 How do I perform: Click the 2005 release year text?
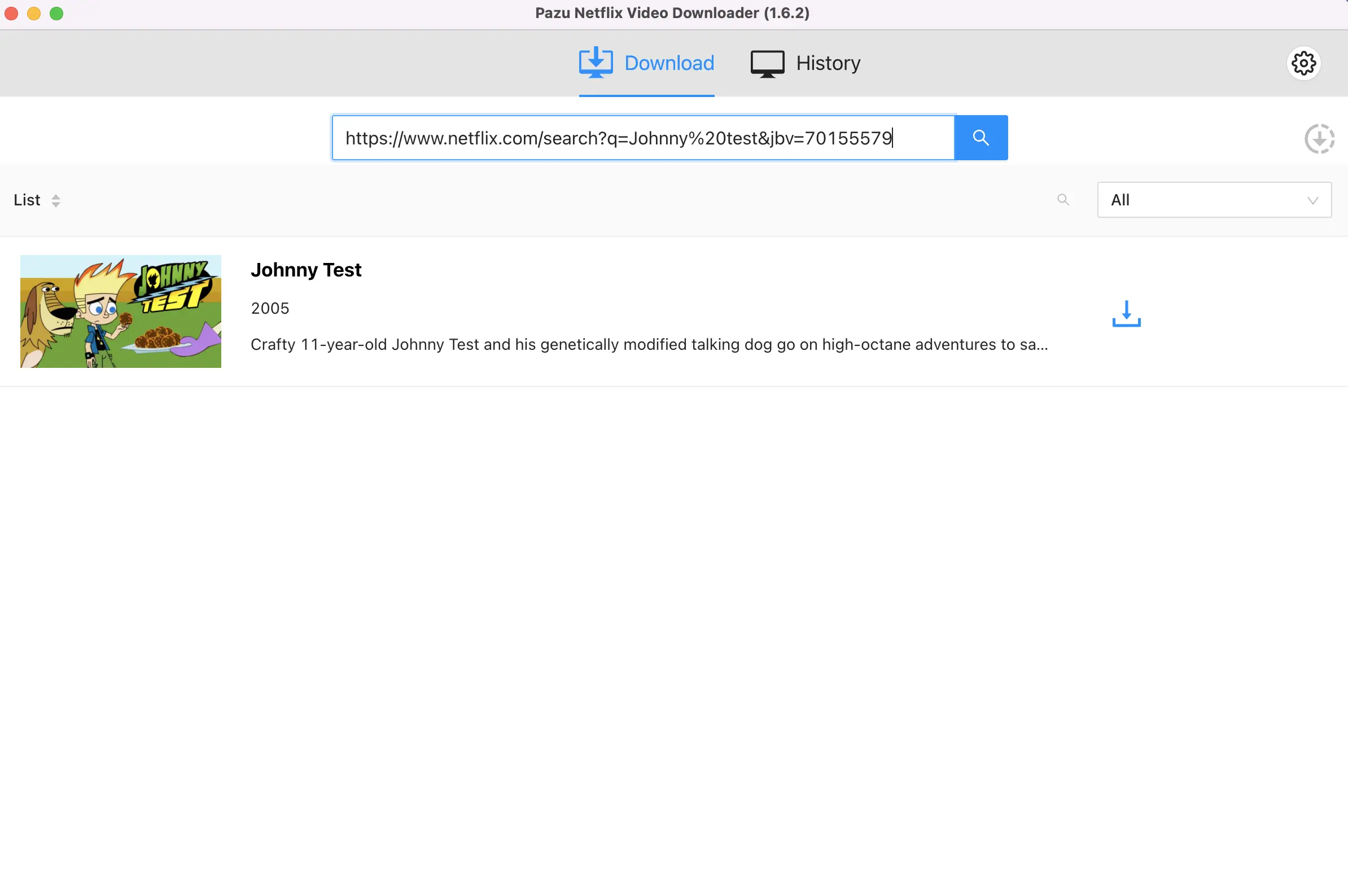[x=270, y=309]
